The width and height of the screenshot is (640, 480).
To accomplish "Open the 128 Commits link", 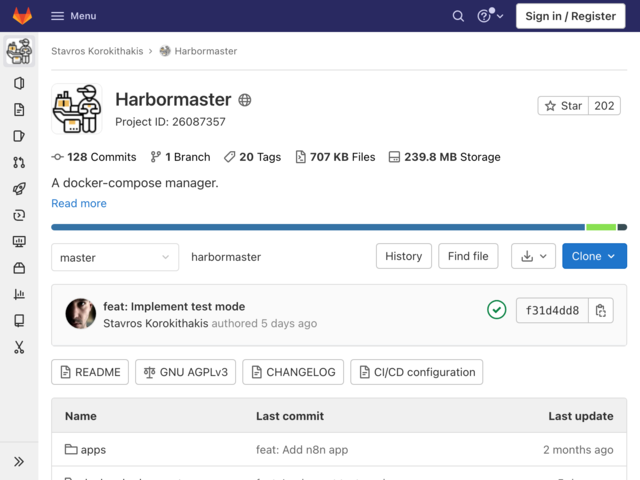I will click(x=94, y=157).
